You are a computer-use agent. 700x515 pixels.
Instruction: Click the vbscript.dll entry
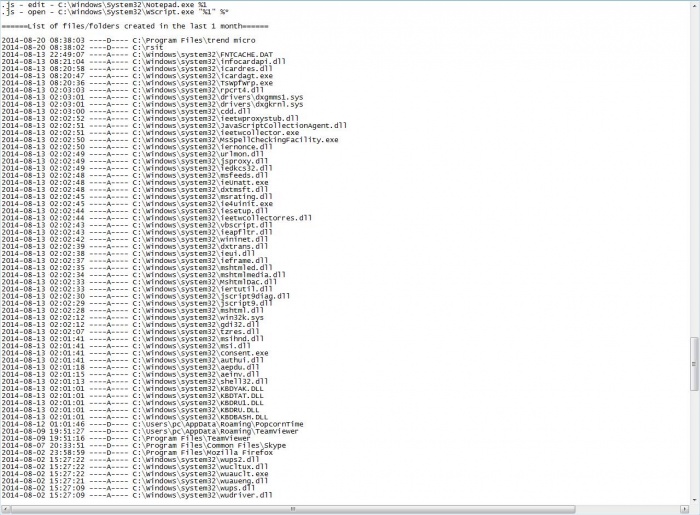tap(137, 225)
